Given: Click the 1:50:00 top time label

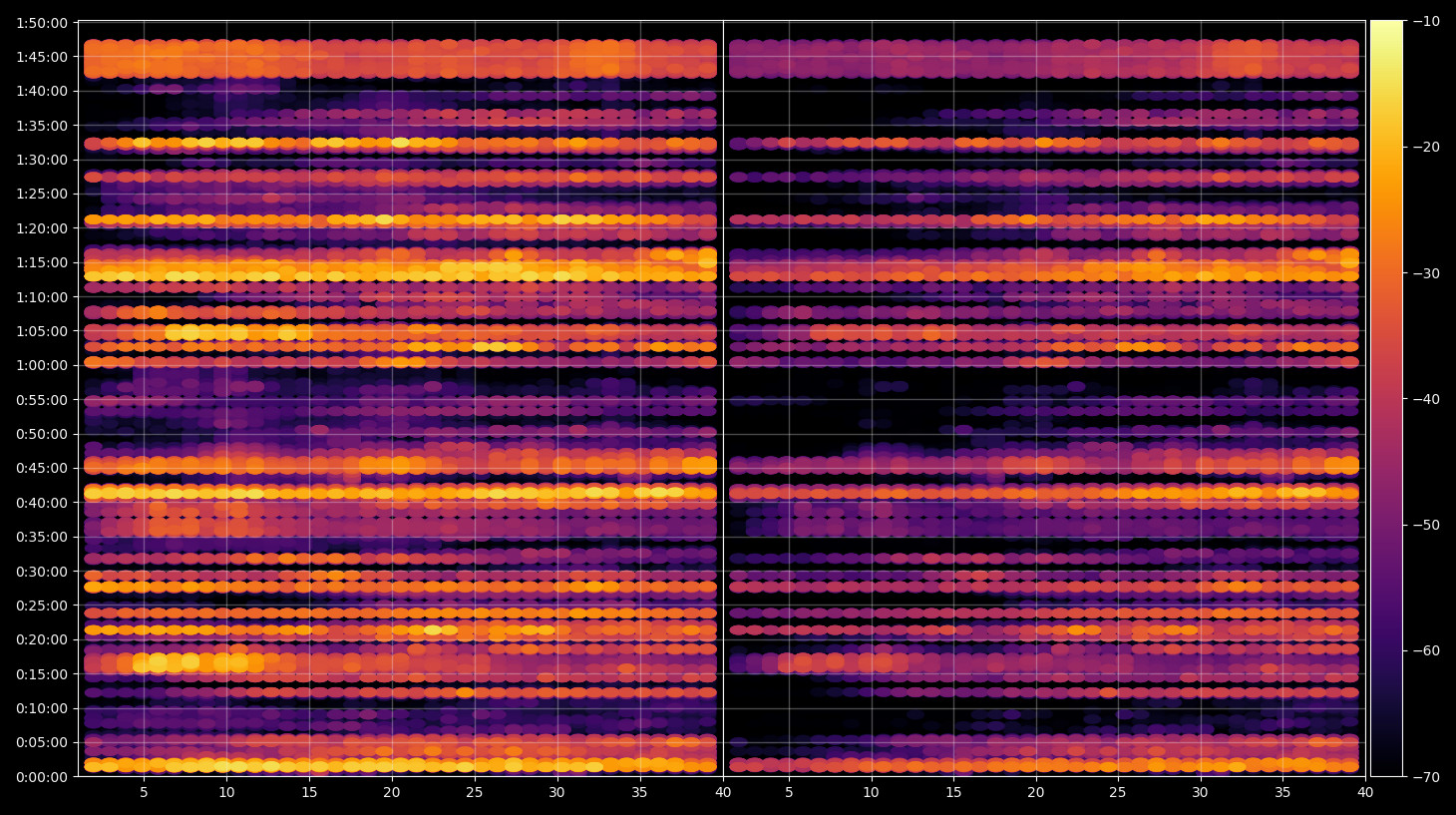Looking at the screenshot, I should [x=42, y=23].
